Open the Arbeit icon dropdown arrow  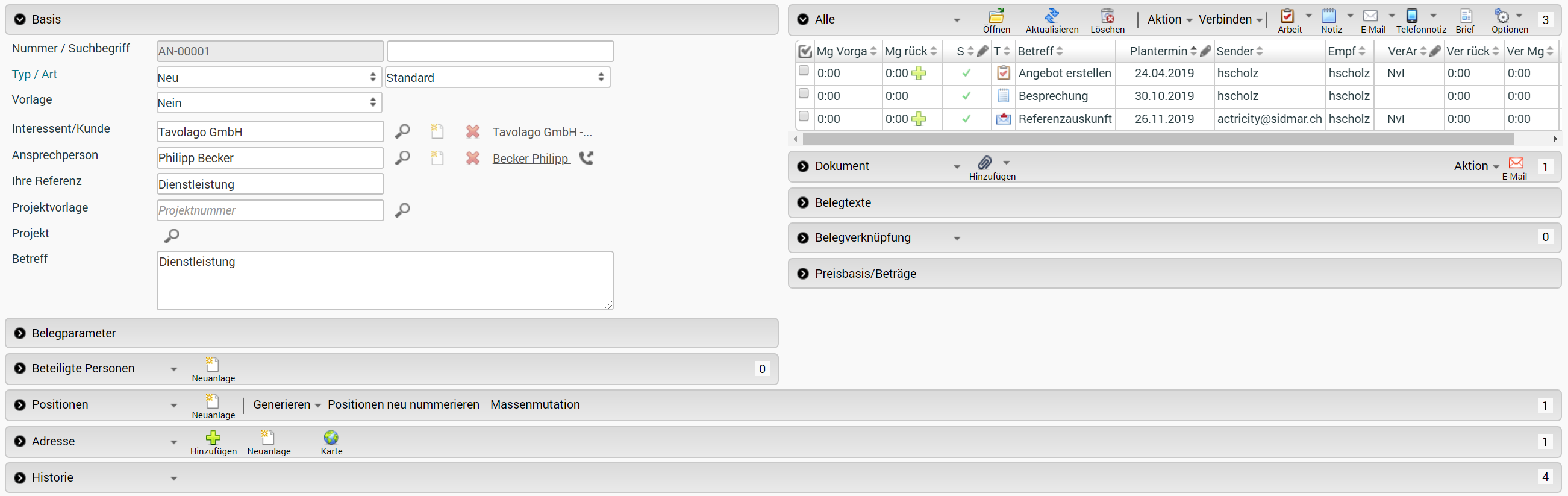[1308, 15]
